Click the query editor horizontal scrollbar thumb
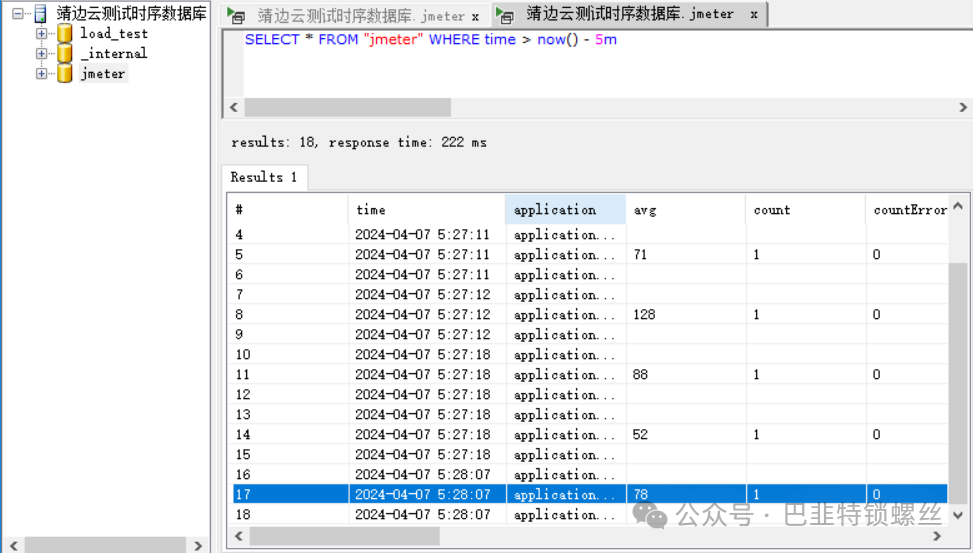Screen dimensions: 973x553 tap(348, 107)
